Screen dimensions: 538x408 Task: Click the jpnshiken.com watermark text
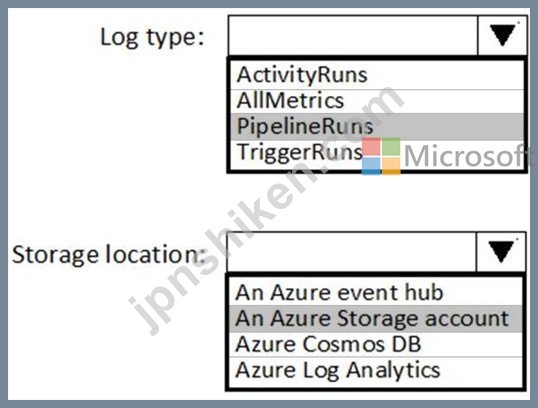tap(266, 211)
